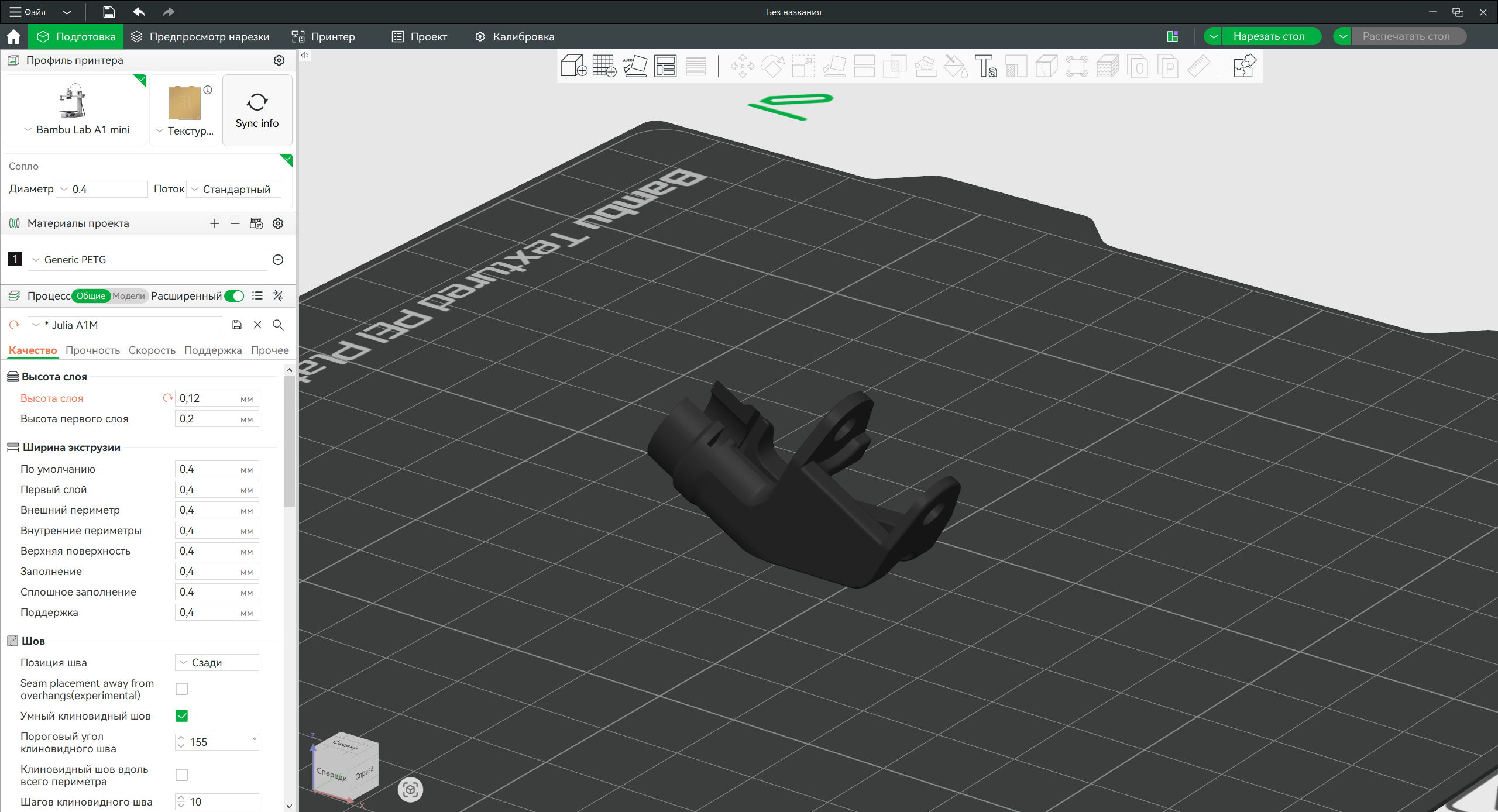Click the Auto orient icon

tap(634, 66)
